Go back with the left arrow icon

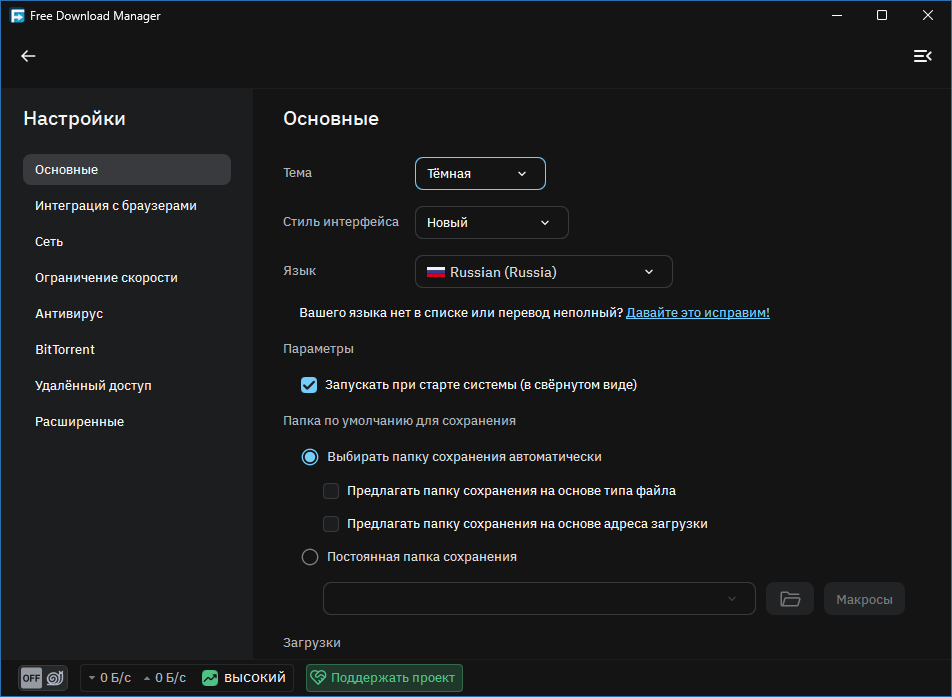(x=28, y=56)
